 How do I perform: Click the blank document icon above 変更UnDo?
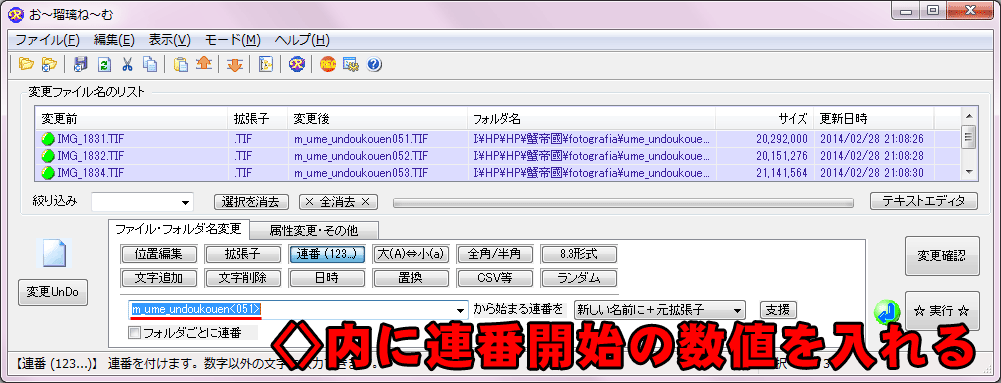click(x=54, y=253)
